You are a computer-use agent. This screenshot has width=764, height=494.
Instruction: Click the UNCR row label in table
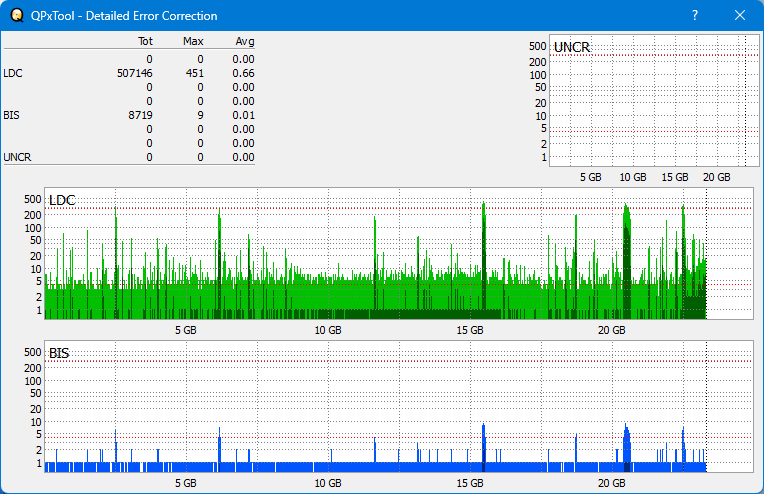tap(17, 157)
